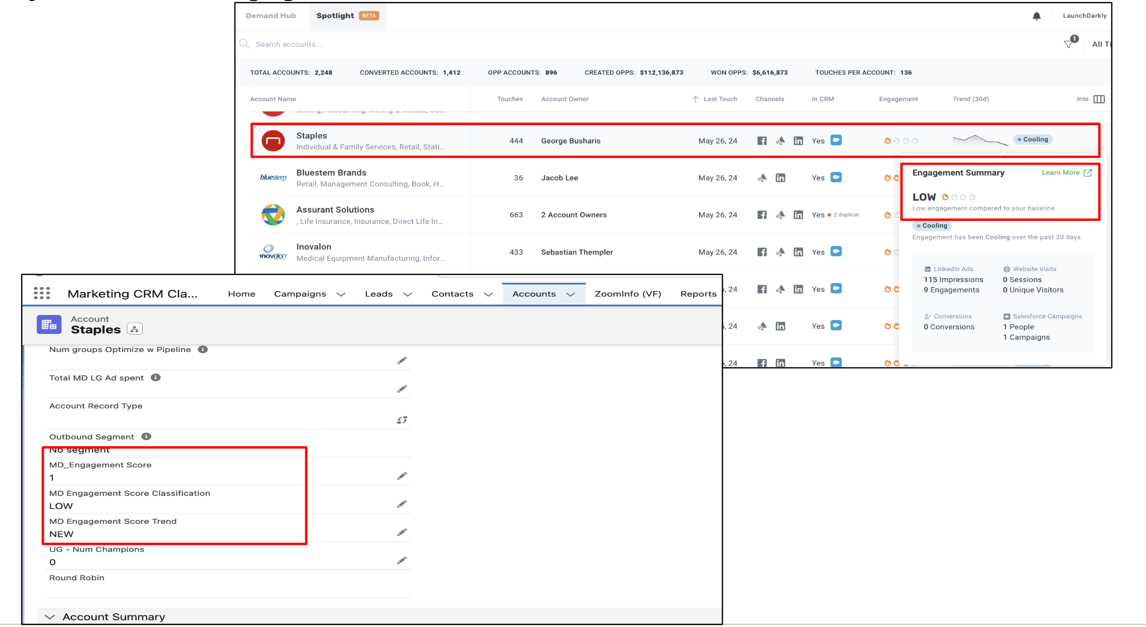This screenshot has width=1146, height=627.
Task: Click the account hierarchy icon beside Staples
Action: (x=135, y=329)
